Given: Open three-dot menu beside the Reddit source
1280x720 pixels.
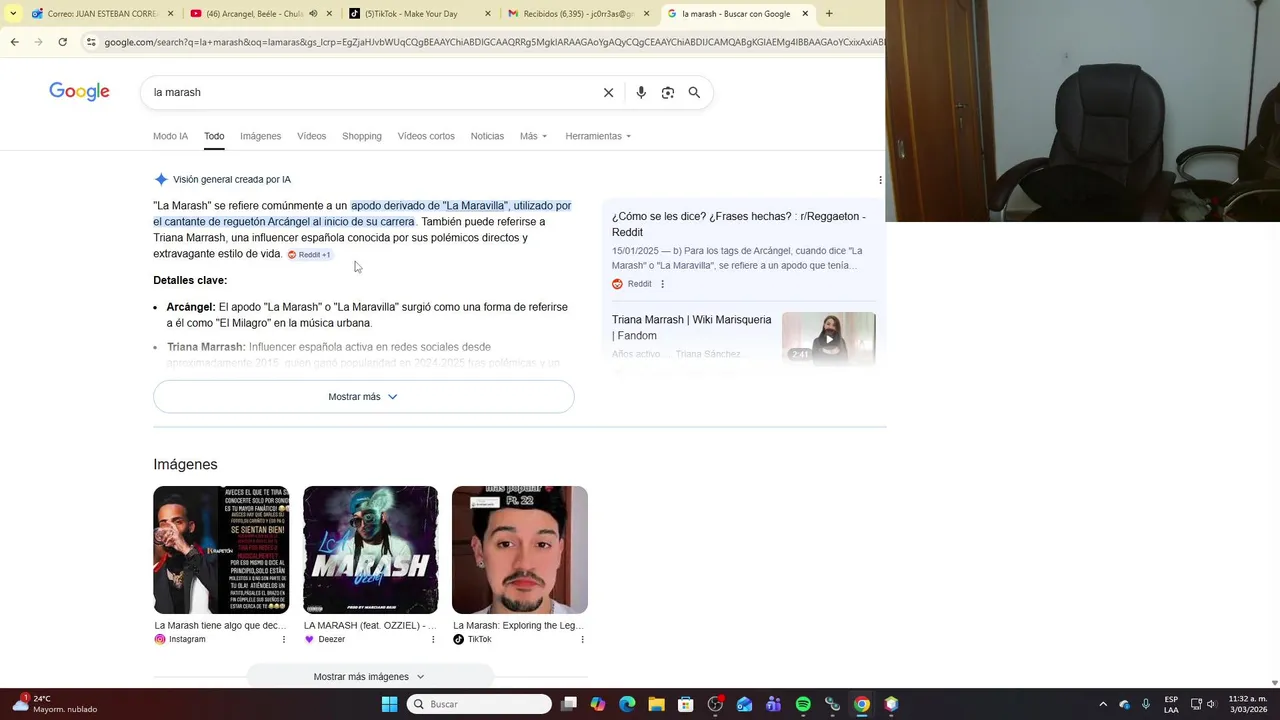Looking at the screenshot, I should click(662, 284).
